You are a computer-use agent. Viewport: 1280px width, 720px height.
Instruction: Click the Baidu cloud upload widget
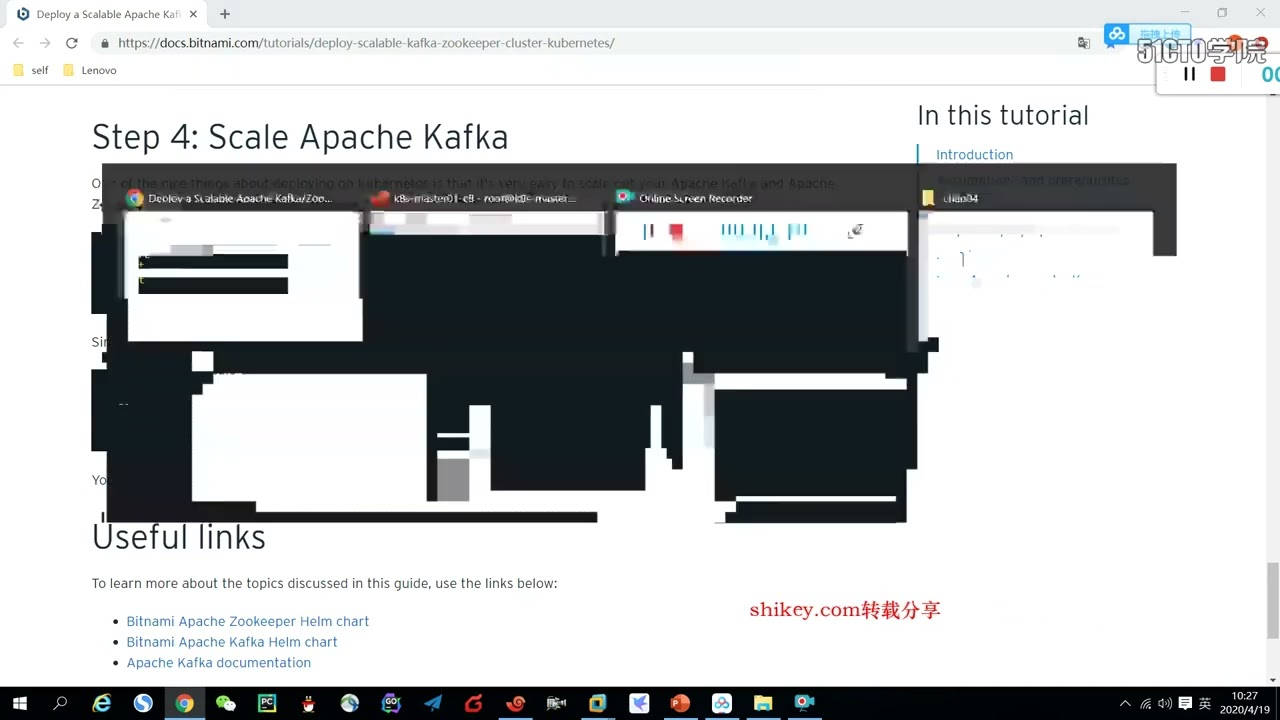tap(1147, 35)
